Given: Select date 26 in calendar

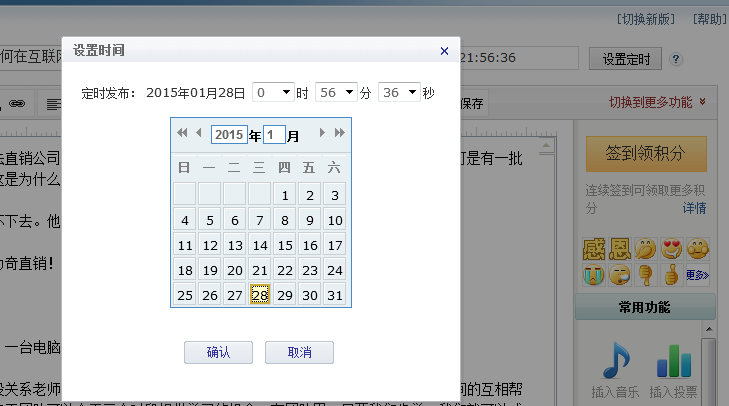Looking at the screenshot, I should tap(210, 295).
